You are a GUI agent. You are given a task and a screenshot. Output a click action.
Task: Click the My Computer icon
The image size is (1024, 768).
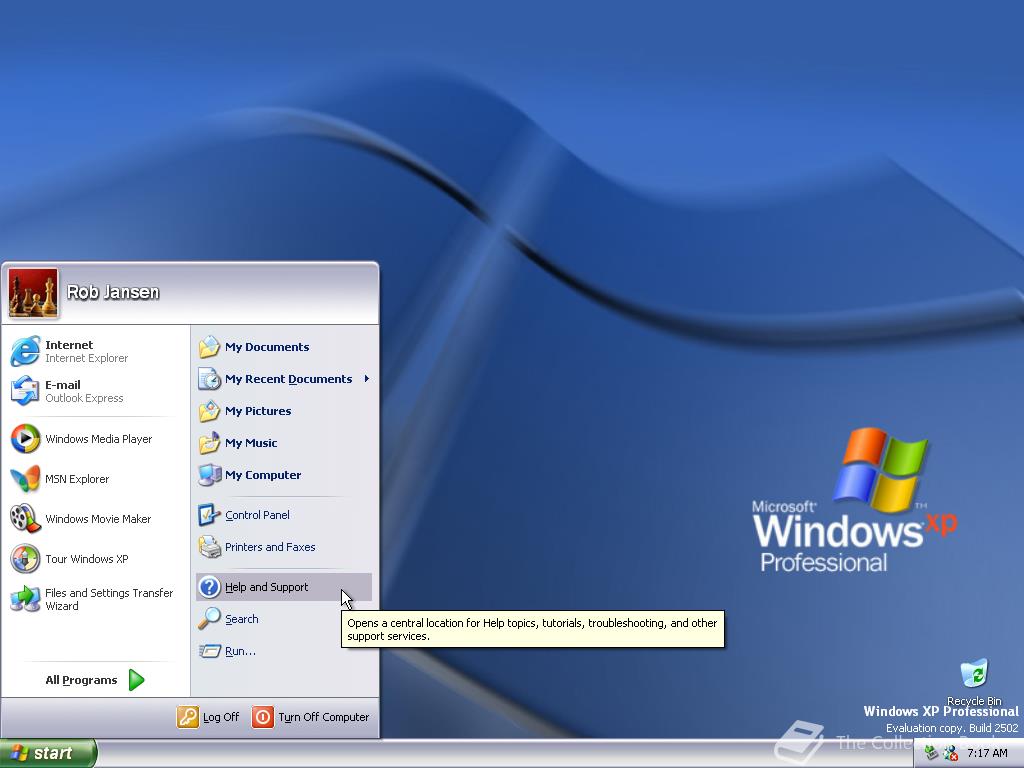[209, 475]
